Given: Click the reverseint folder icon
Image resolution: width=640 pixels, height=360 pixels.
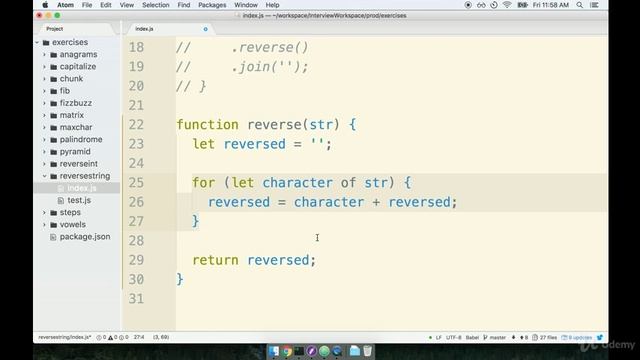Looking at the screenshot, I should point(53,164).
